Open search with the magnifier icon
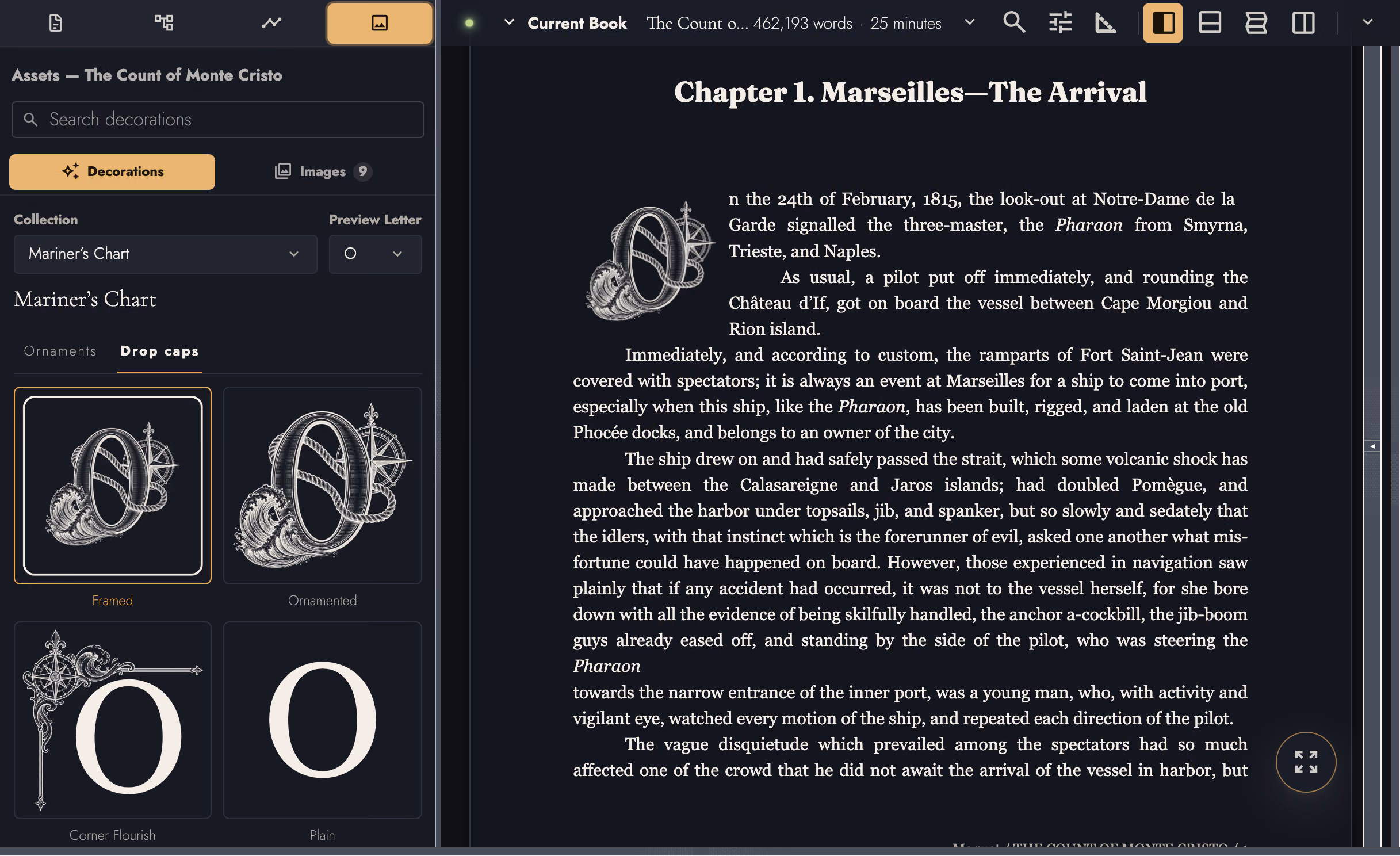This screenshot has height=856, width=1400. pyautogui.click(x=1013, y=23)
